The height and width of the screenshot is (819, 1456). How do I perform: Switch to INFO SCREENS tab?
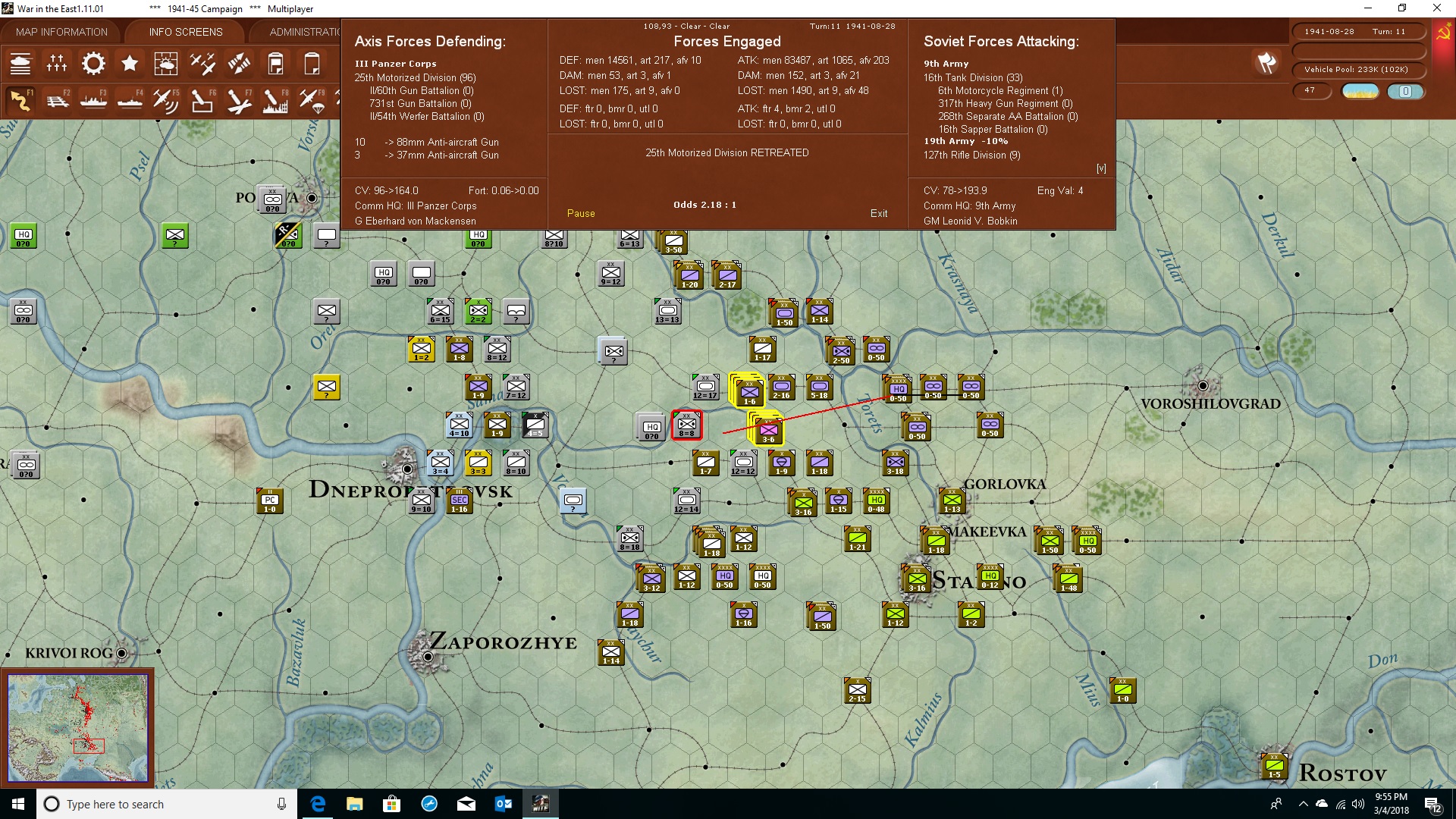coord(186,32)
